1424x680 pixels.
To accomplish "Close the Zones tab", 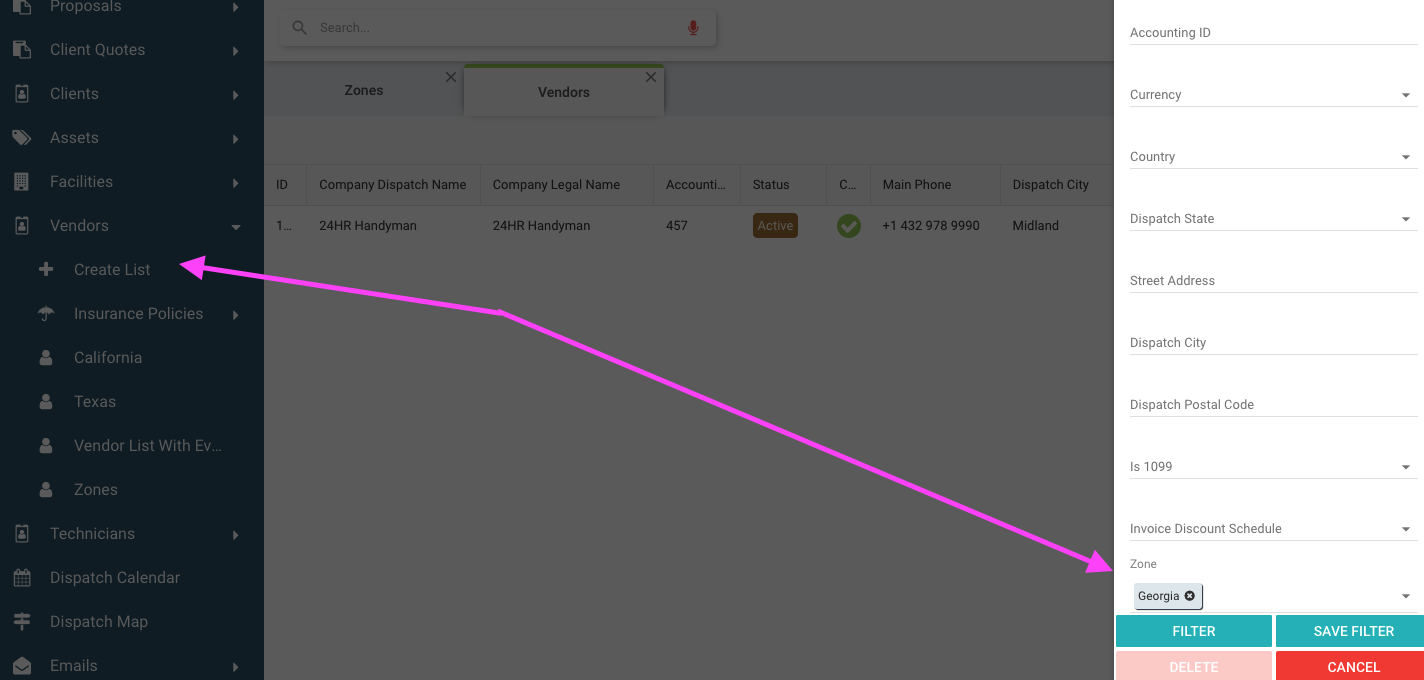I will 450,77.
